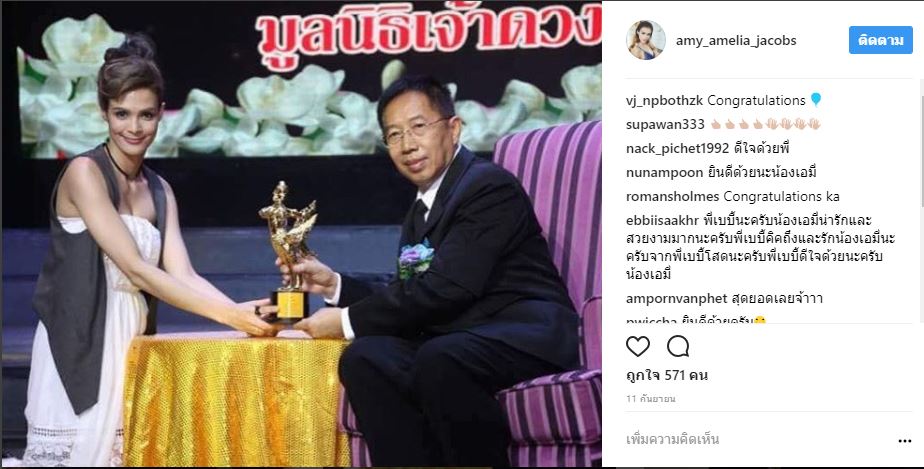
Task: Visit supawan333 commenter profile
Action: pos(665,124)
